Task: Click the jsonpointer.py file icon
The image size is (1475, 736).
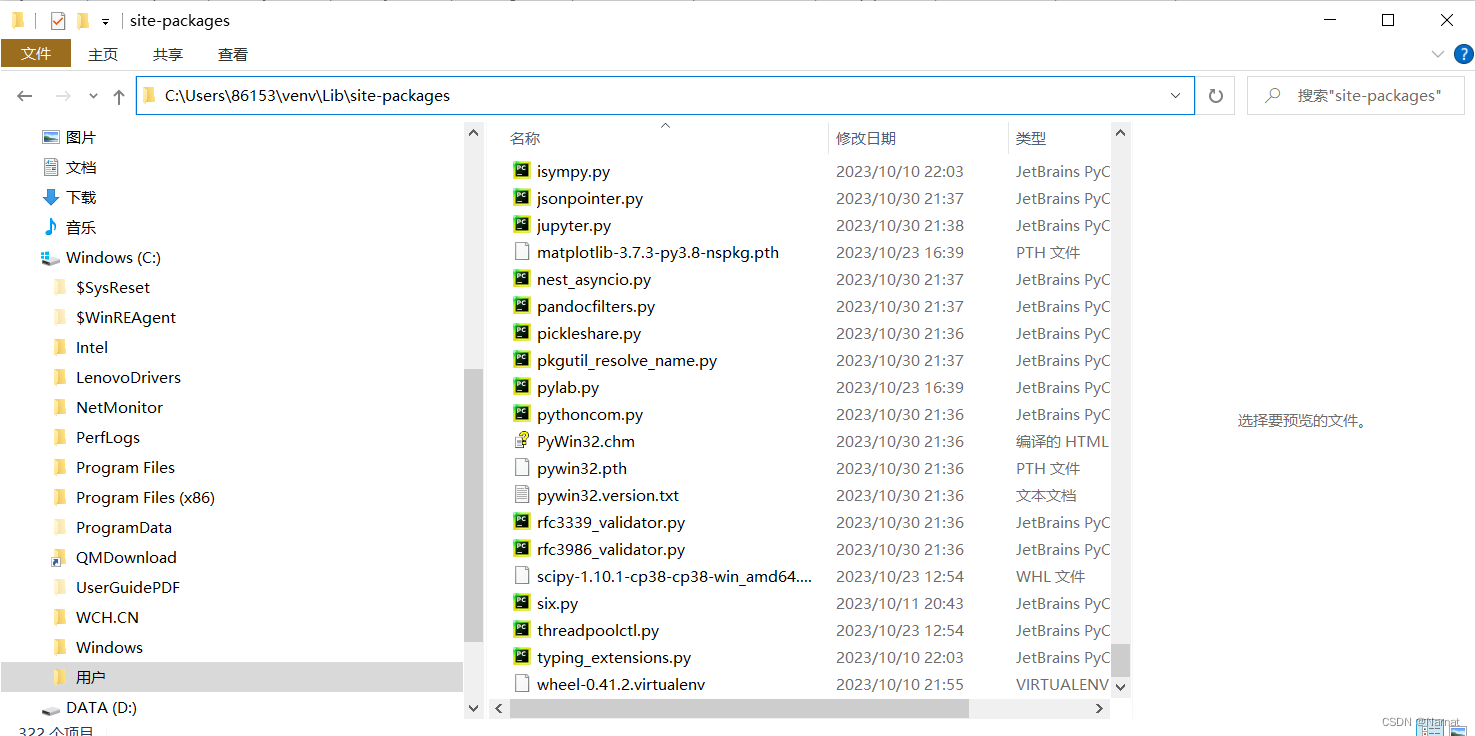Action: (521, 198)
